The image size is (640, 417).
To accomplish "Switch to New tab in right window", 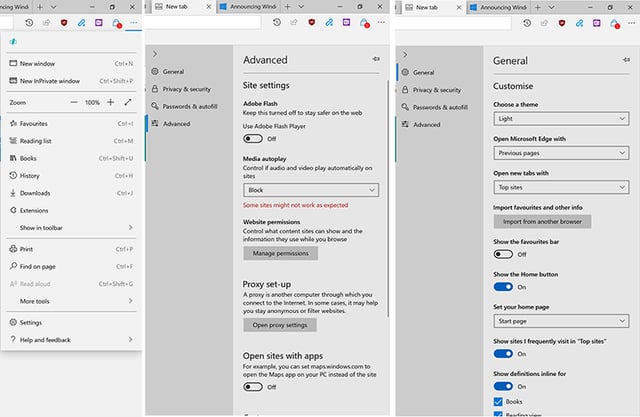I will 434,7.
